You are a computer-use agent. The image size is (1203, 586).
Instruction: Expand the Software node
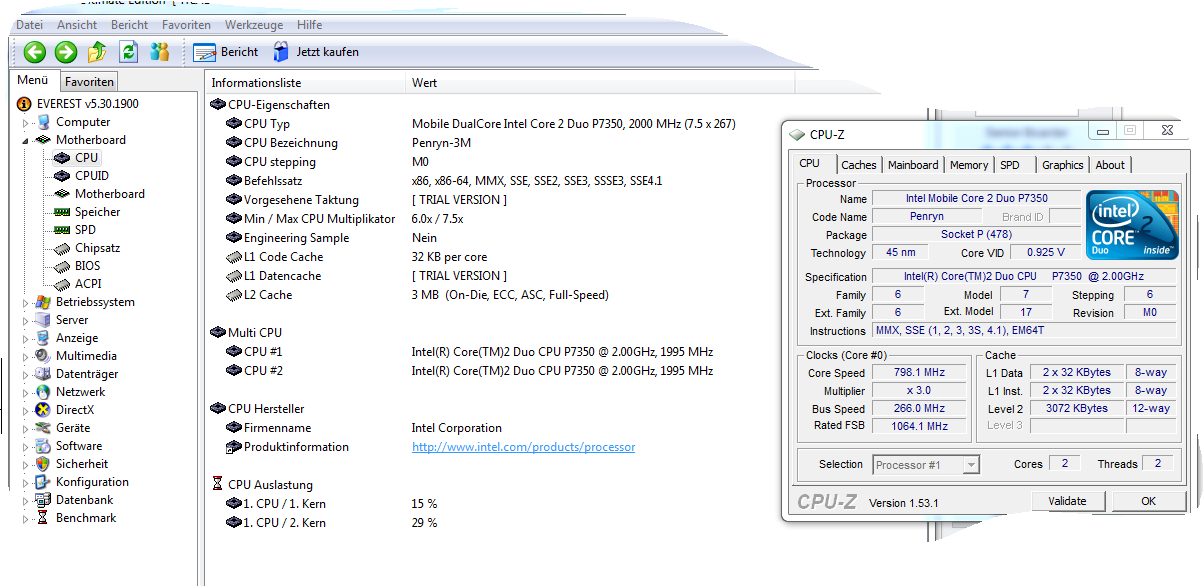27,446
